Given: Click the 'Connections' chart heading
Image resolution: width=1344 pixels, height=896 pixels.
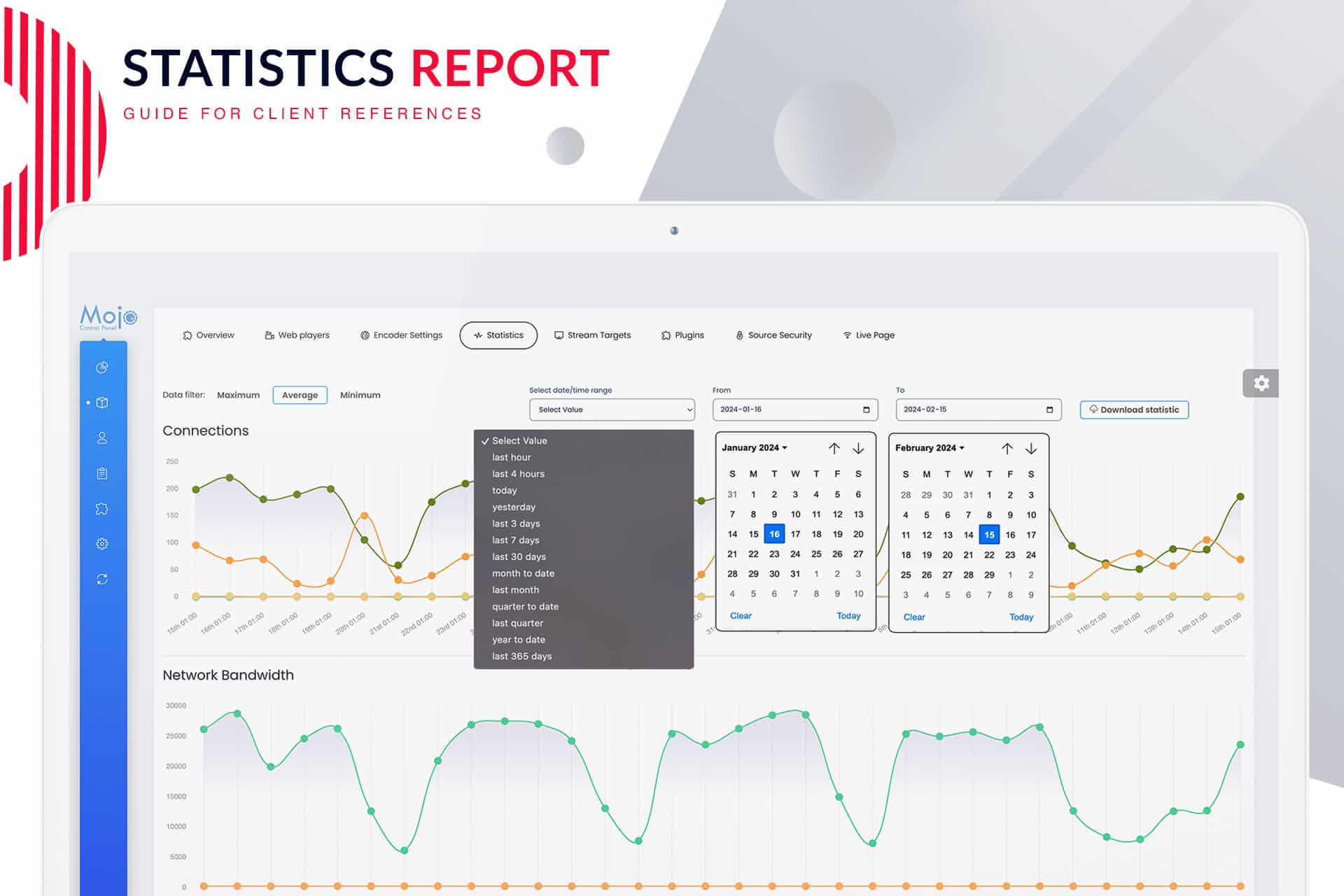Looking at the screenshot, I should tap(206, 431).
